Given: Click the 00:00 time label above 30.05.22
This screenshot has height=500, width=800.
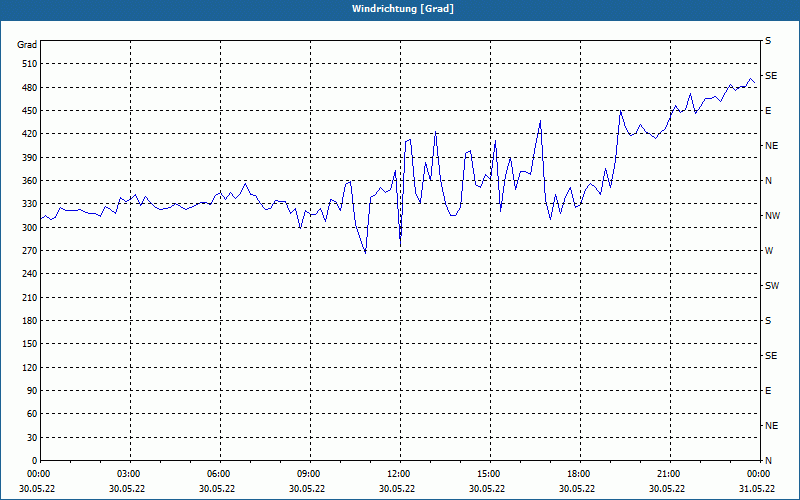Looking at the screenshot, I should tap(37, 474).
